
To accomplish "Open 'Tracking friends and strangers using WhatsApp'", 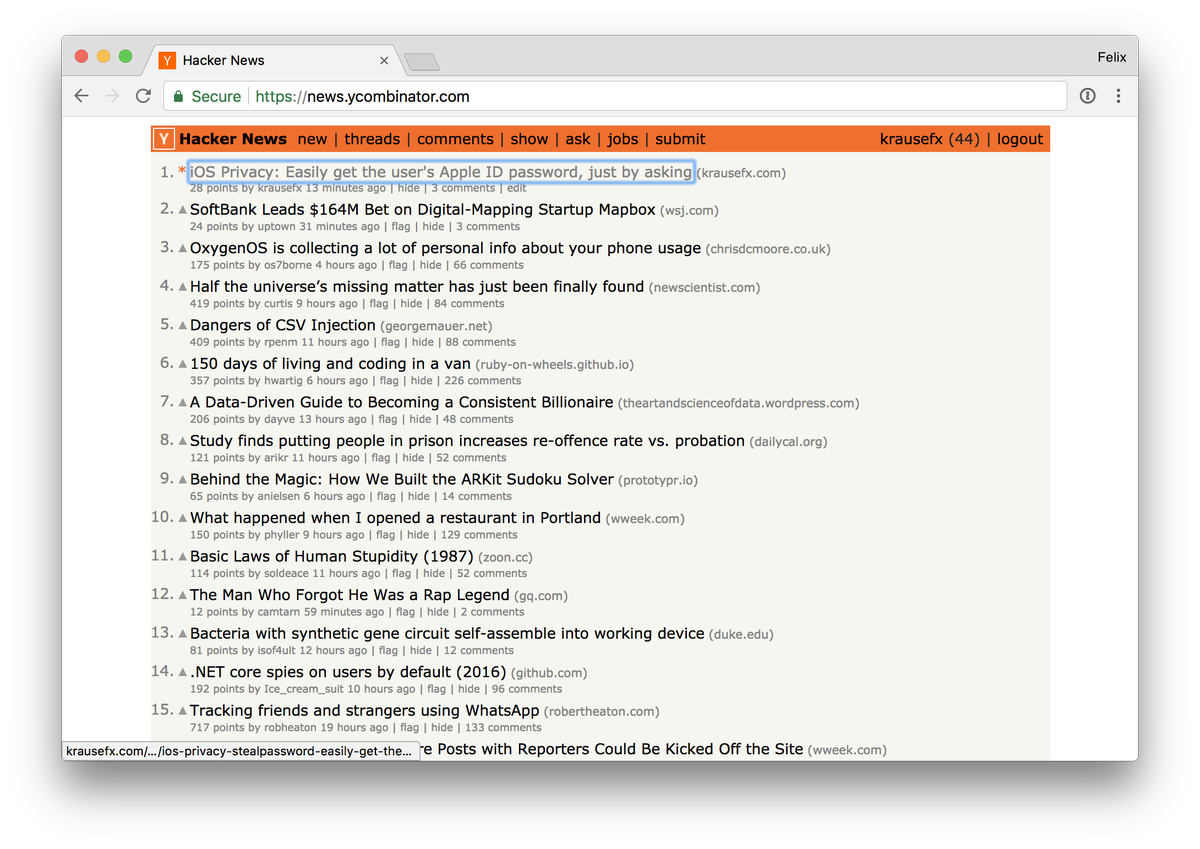I will click(364, 711).
